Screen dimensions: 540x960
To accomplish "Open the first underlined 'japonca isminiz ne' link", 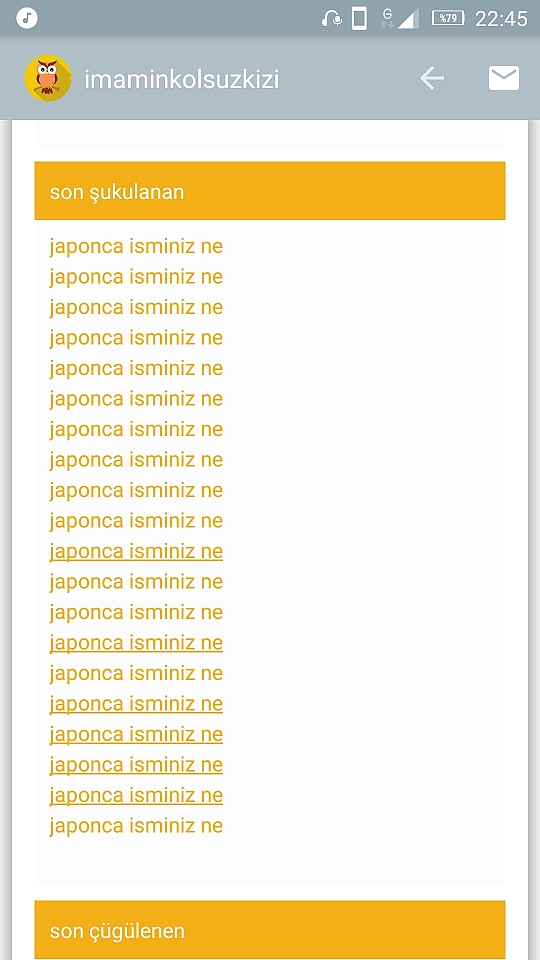I will point(136,552).
